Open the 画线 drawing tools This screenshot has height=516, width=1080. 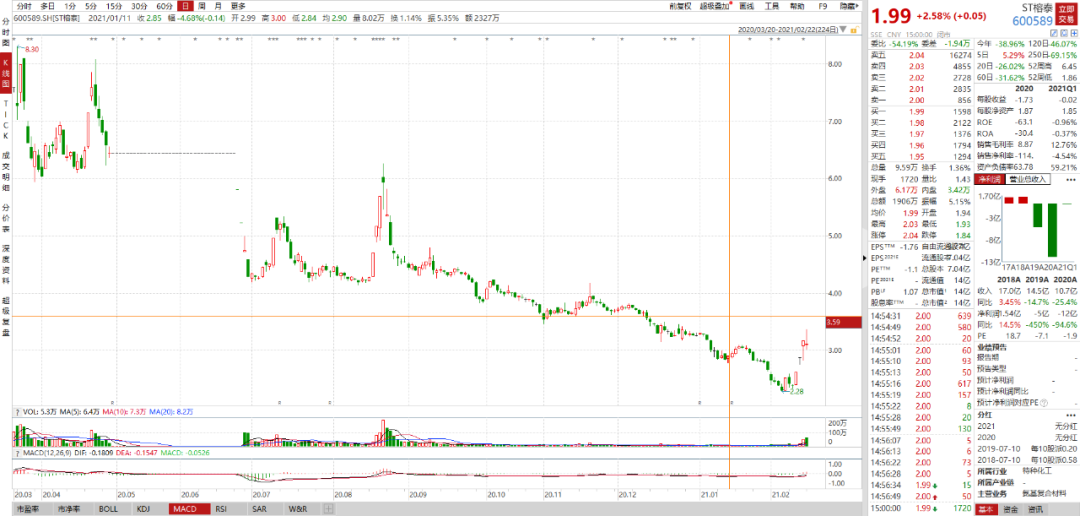tap(746, 6)
